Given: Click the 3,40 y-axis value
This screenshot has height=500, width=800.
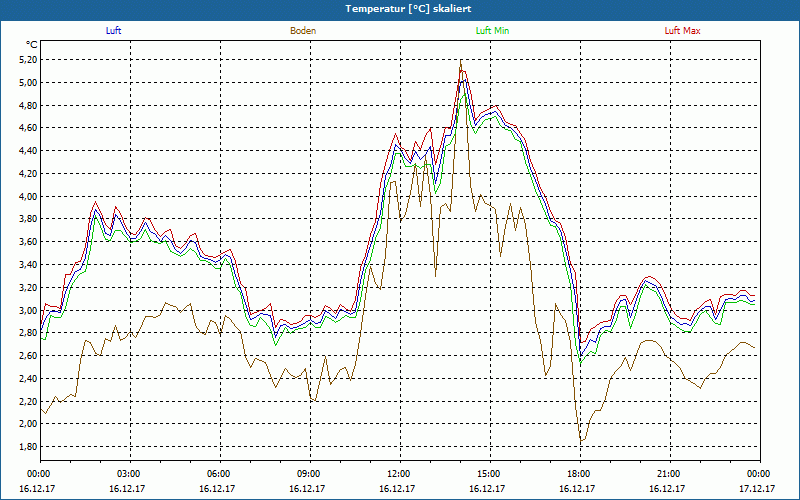Looking at the screenshot, I should pos(29,265).
